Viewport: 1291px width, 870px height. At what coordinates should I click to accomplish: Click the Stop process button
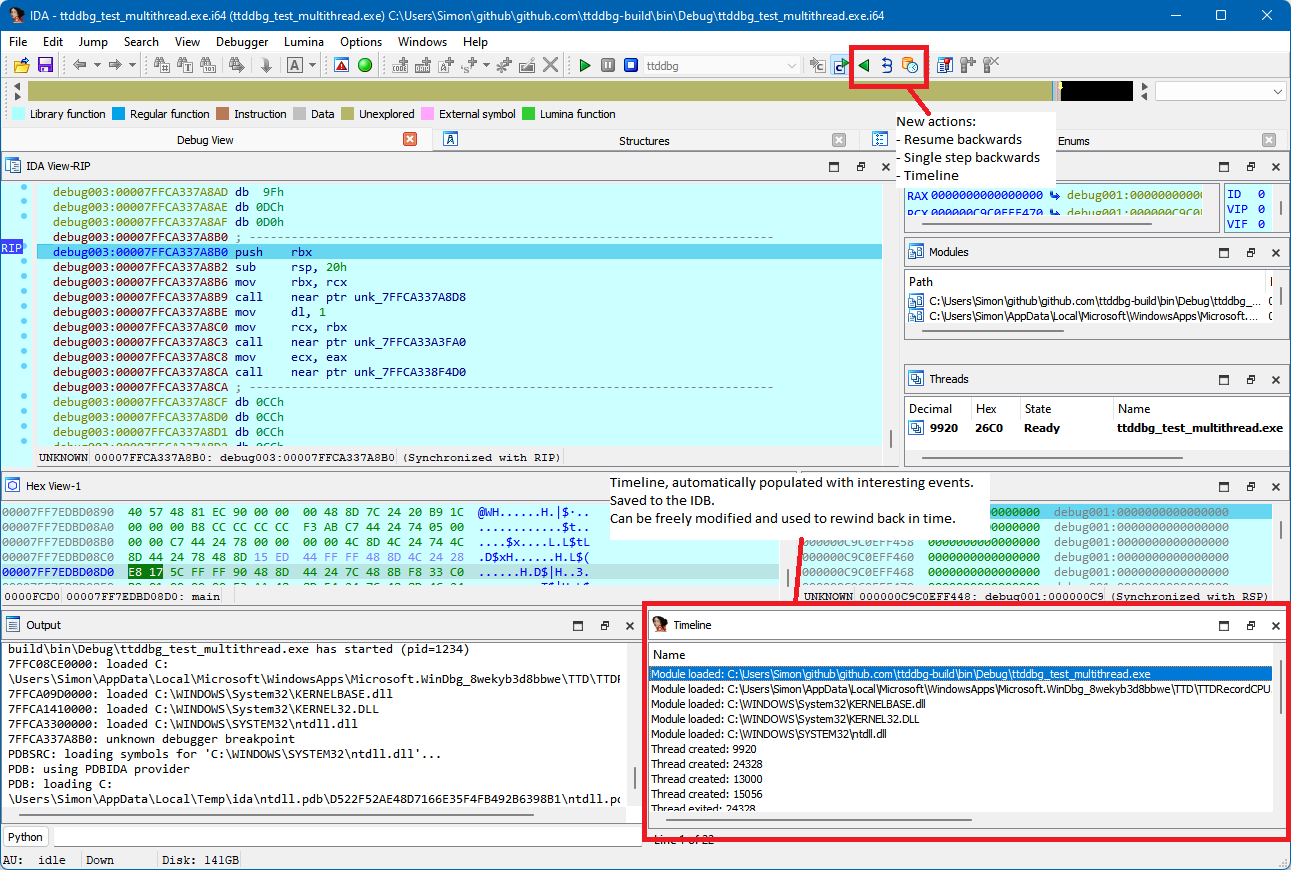pos(631,65)
